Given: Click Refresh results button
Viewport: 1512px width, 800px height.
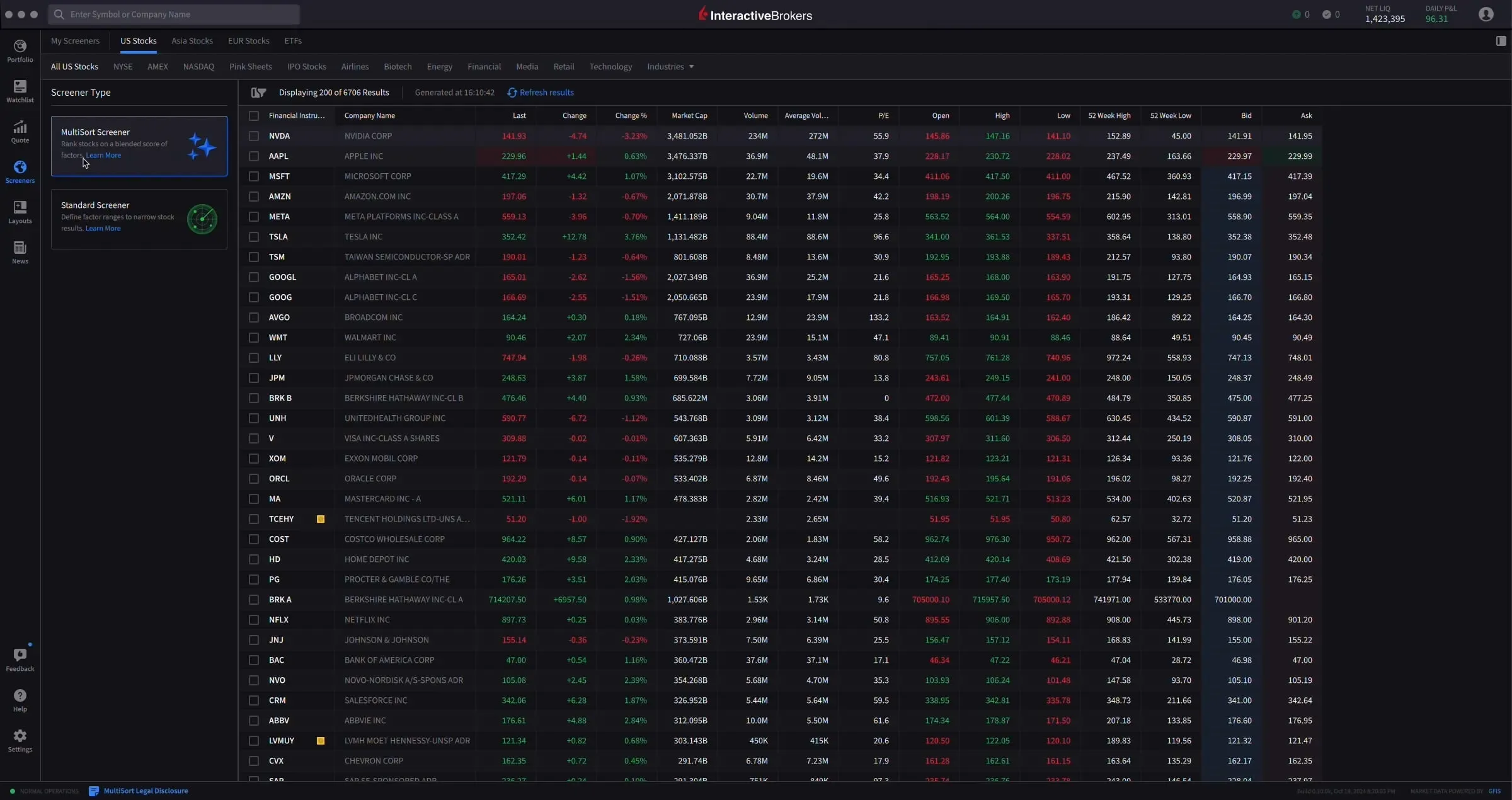Looking at the screenshot, I should [x=540, y=92].
